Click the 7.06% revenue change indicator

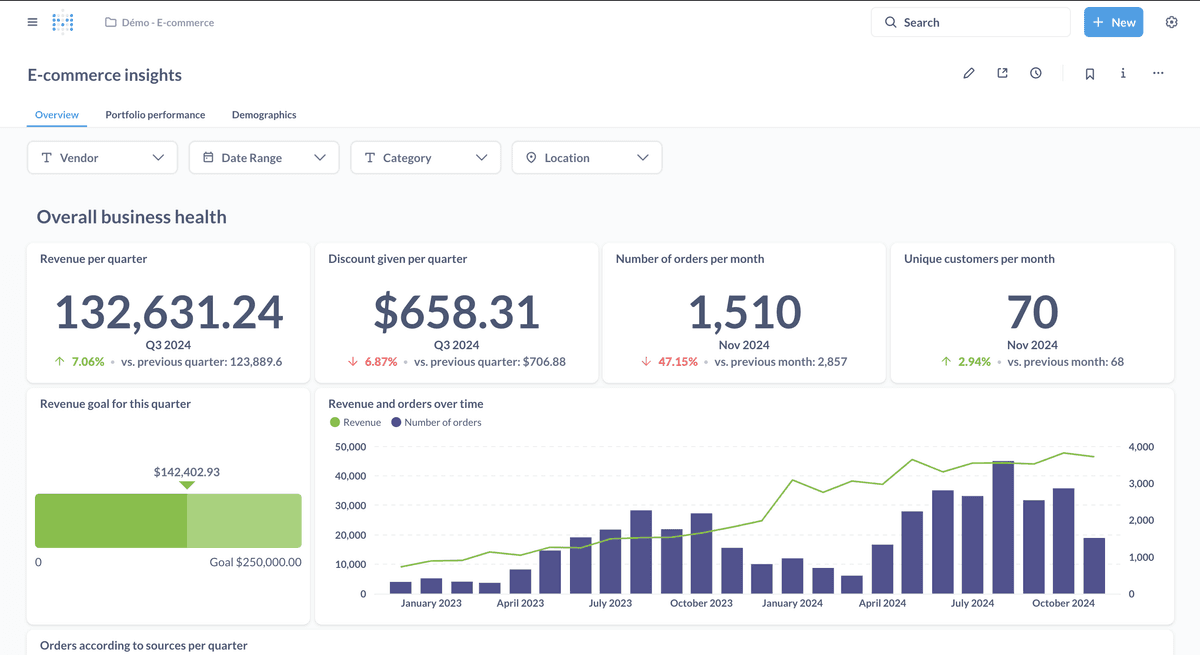(x=79, y=362)
